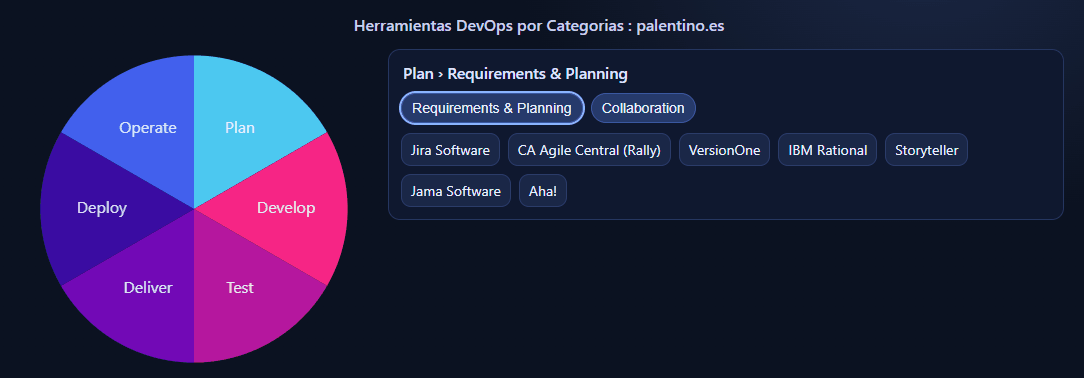Open the VersionOne tool chip
This screenshot has width=1084, height=378.
coord(724,150)
